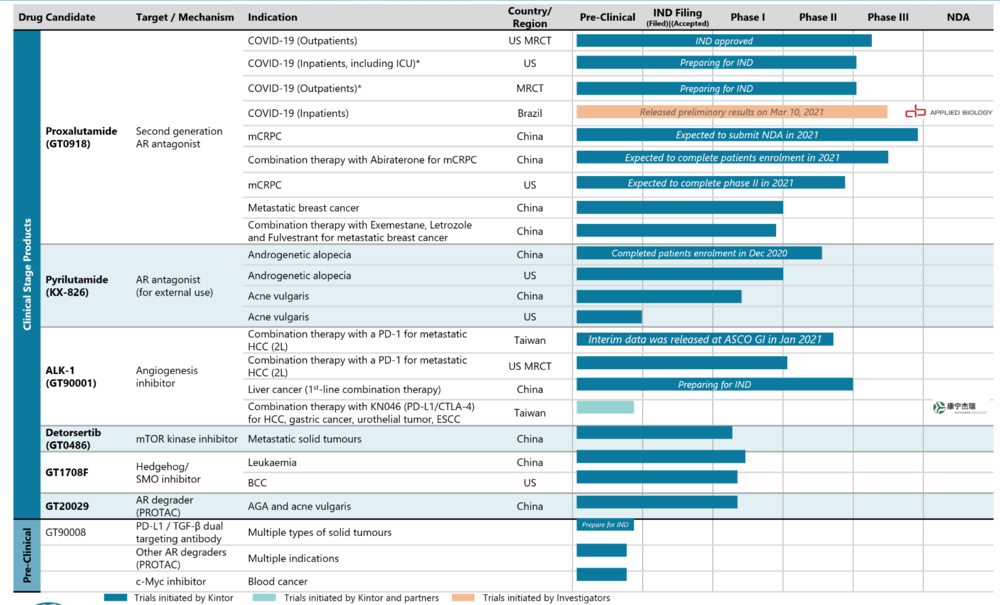1000x605 pixels.
Task: Click the 'Pre-Clinical' vertical side label
Action: [x=27, y=557]
